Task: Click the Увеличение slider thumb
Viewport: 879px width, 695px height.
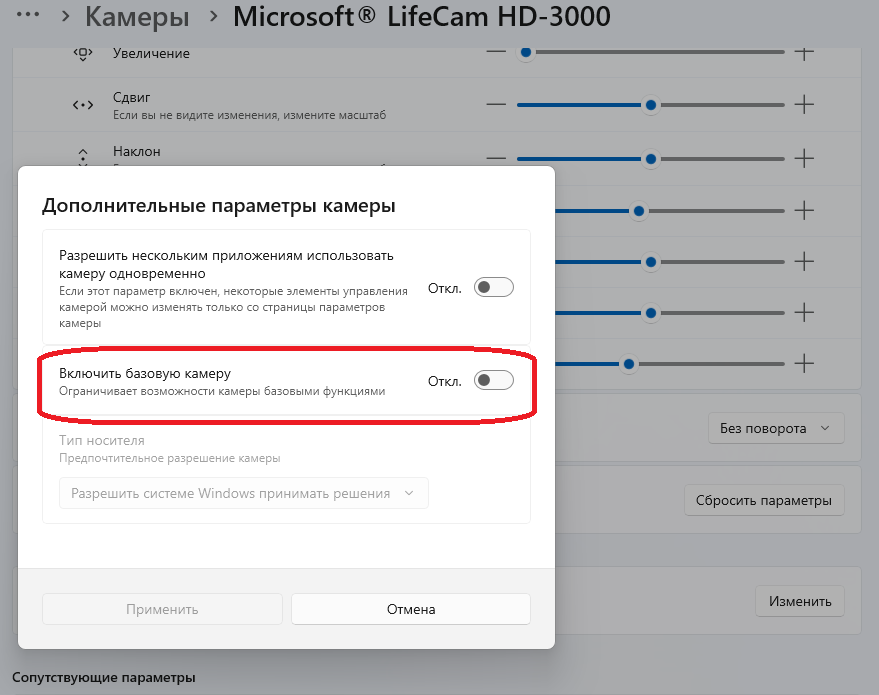Action: point(526,52)
